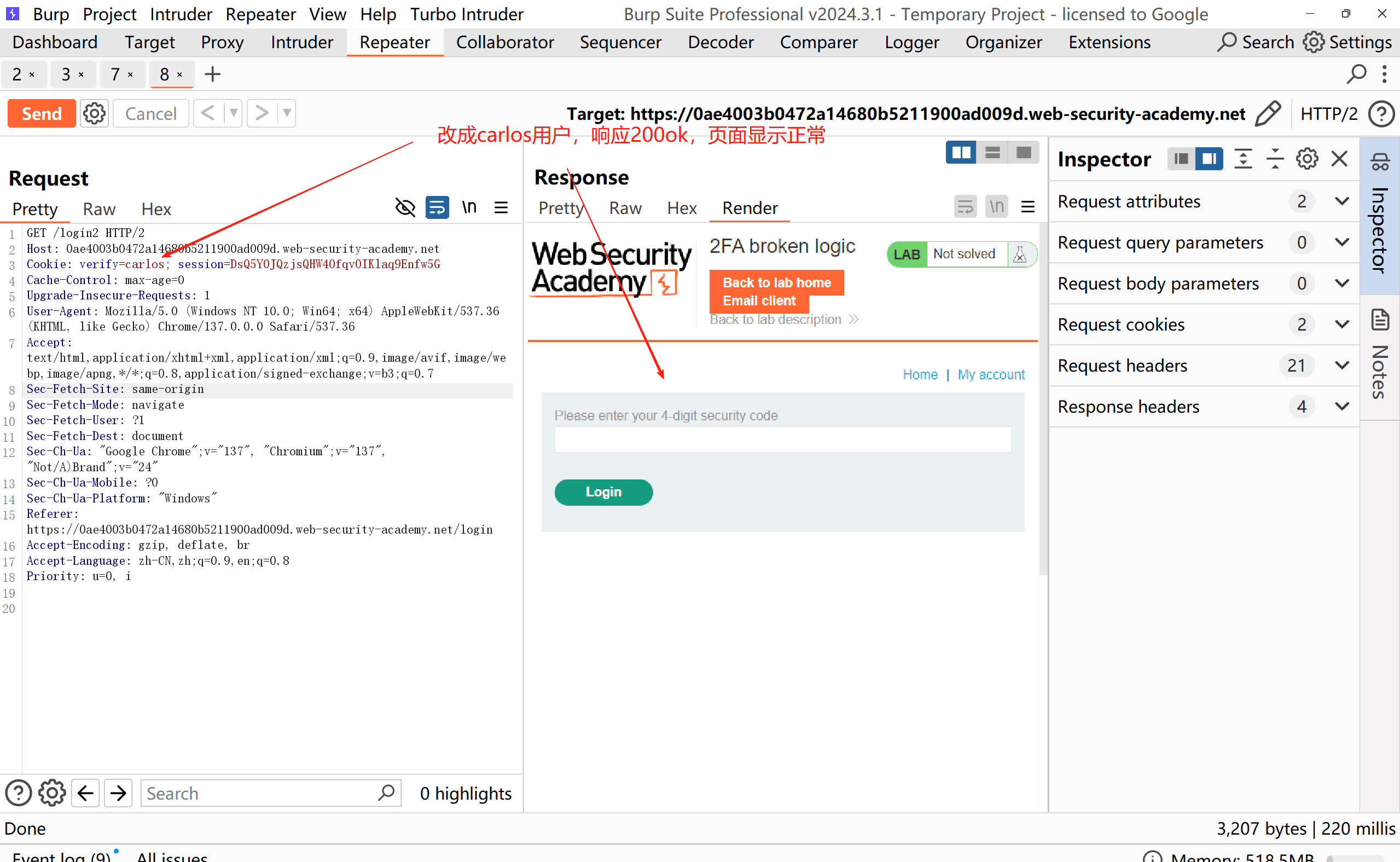The height and width of the screenshot is (862, 1400).
Task: Select top-bottom stacked layout icon
Action: pos(992,153)
